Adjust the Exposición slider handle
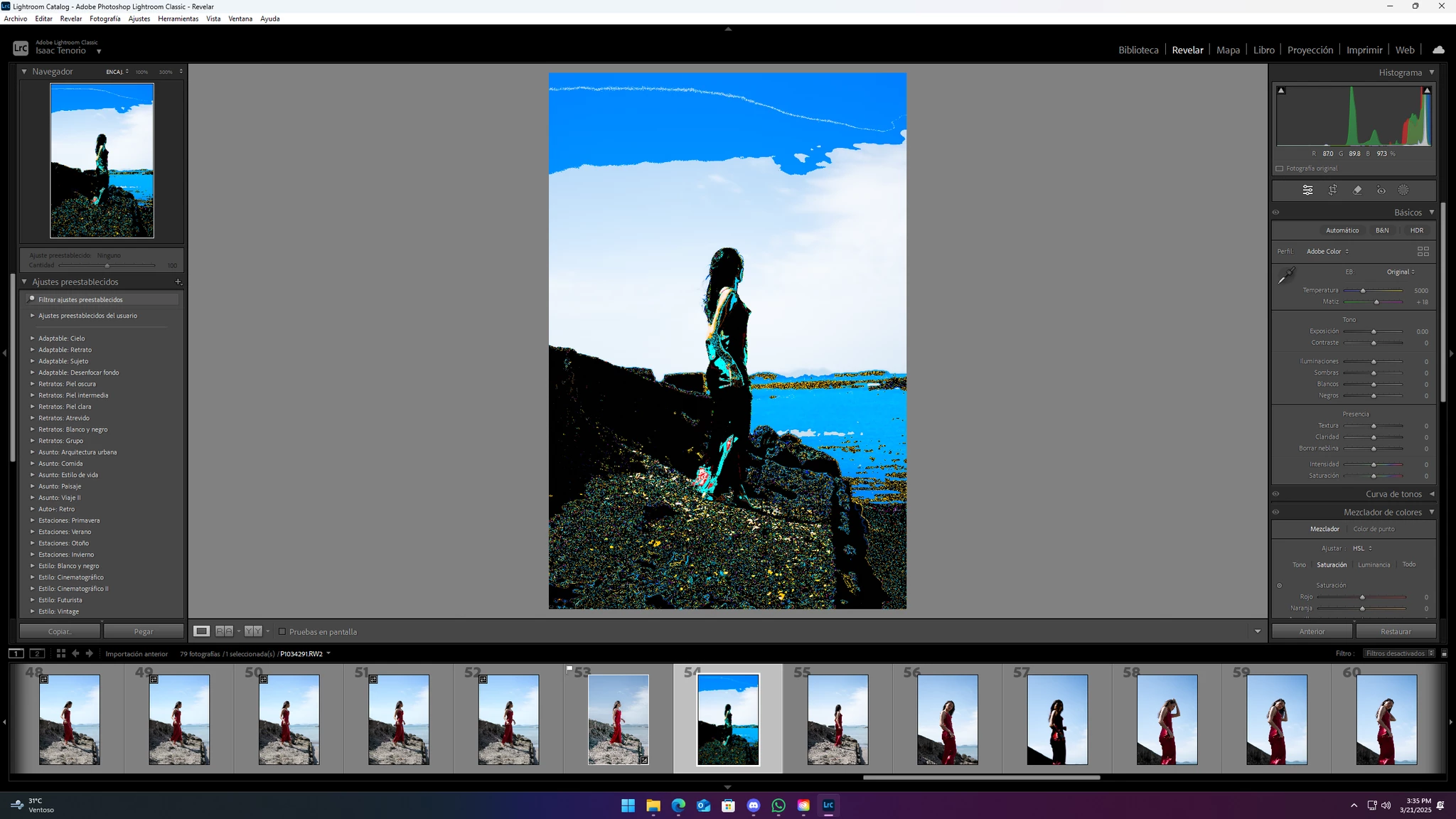The image size is (1456, 819). tap(1374, 332)
